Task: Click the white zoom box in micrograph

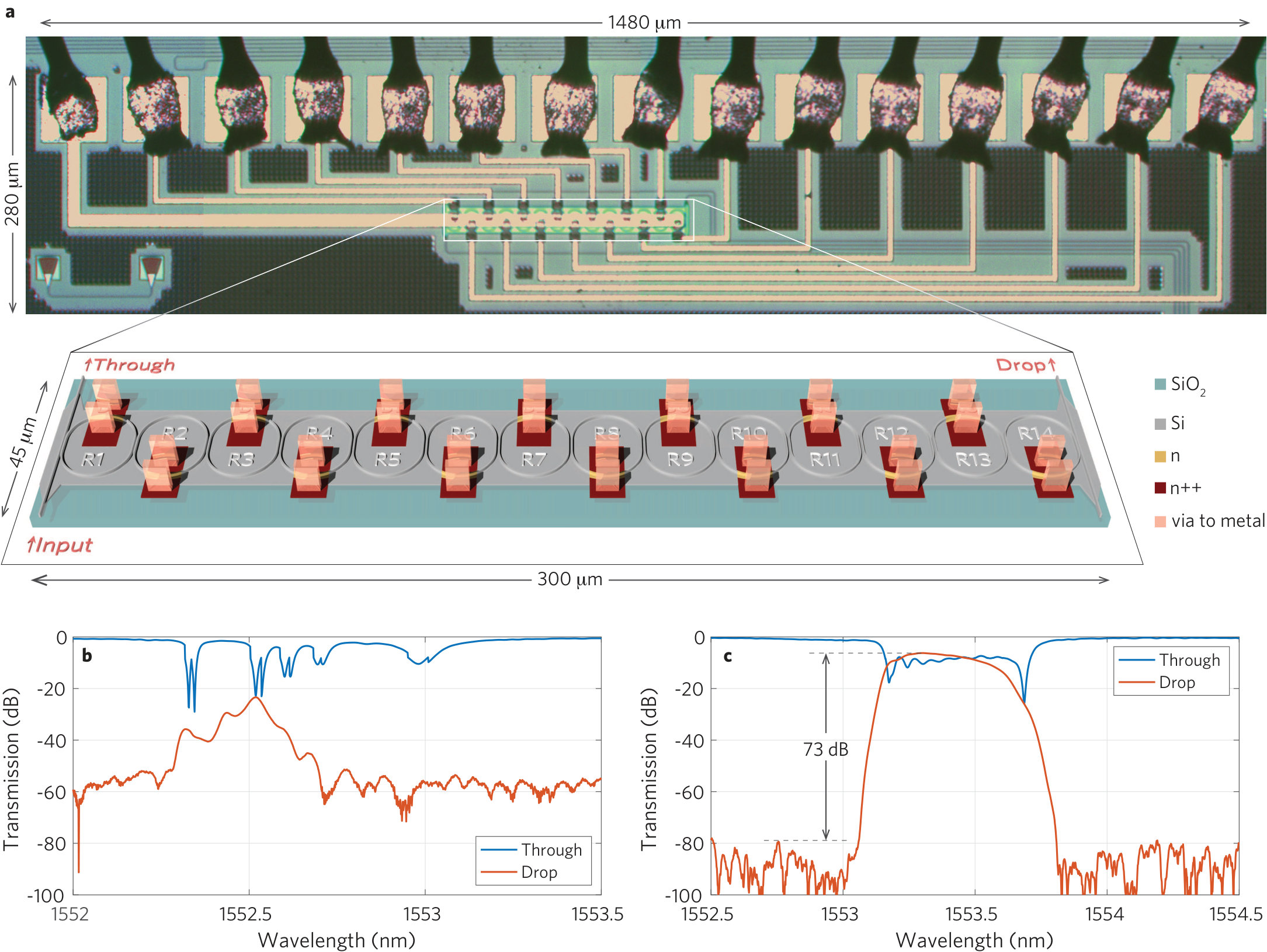Action: coord(569,220)
